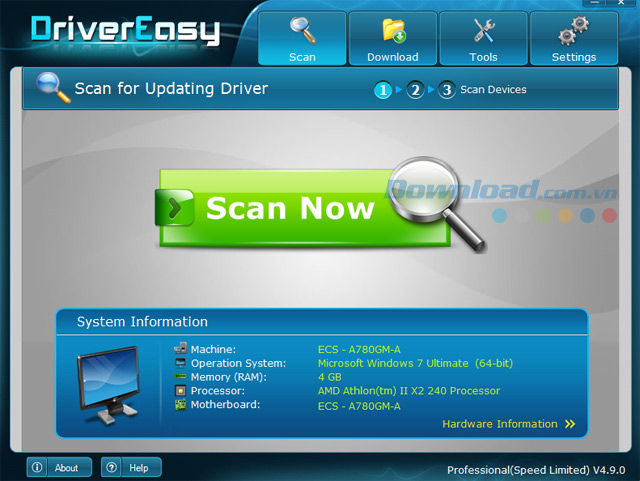Switch to the Download tab
This screenshot has height=481, width=640.
393,38
